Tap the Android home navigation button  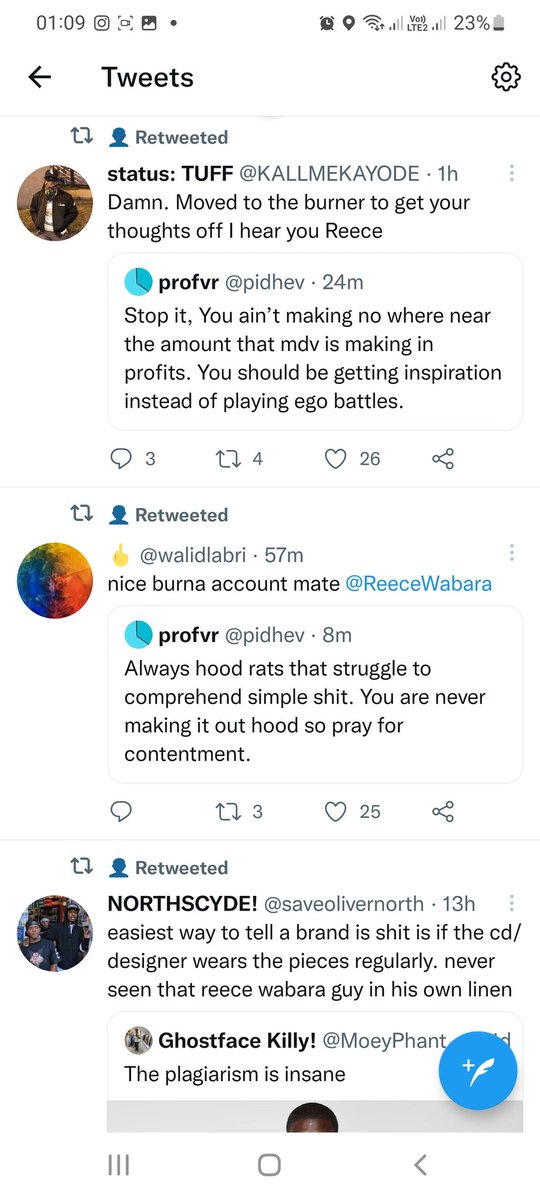(269, 1164)
